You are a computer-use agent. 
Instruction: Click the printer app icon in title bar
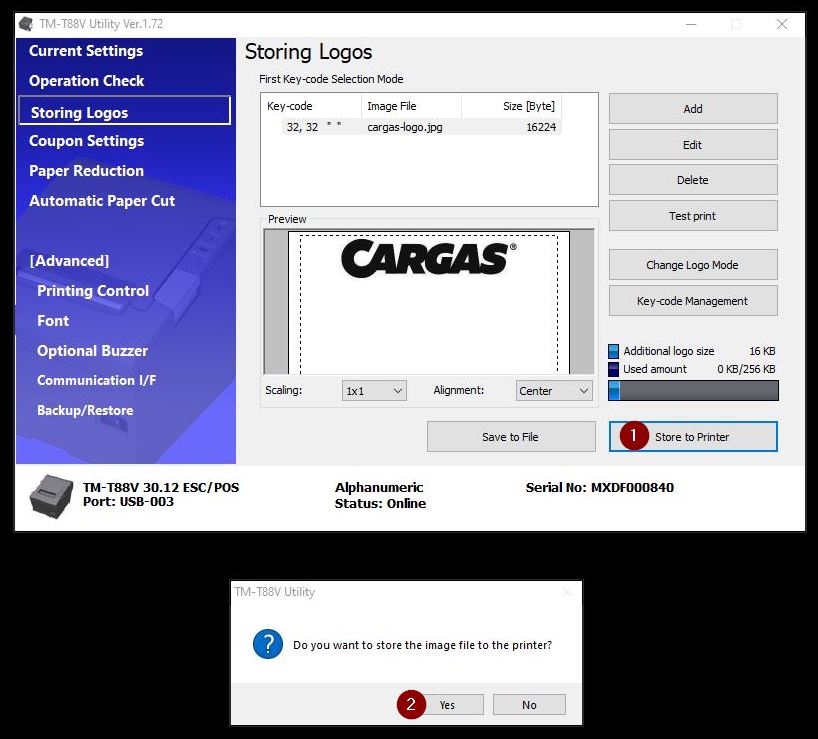click(x=26, y=24)
